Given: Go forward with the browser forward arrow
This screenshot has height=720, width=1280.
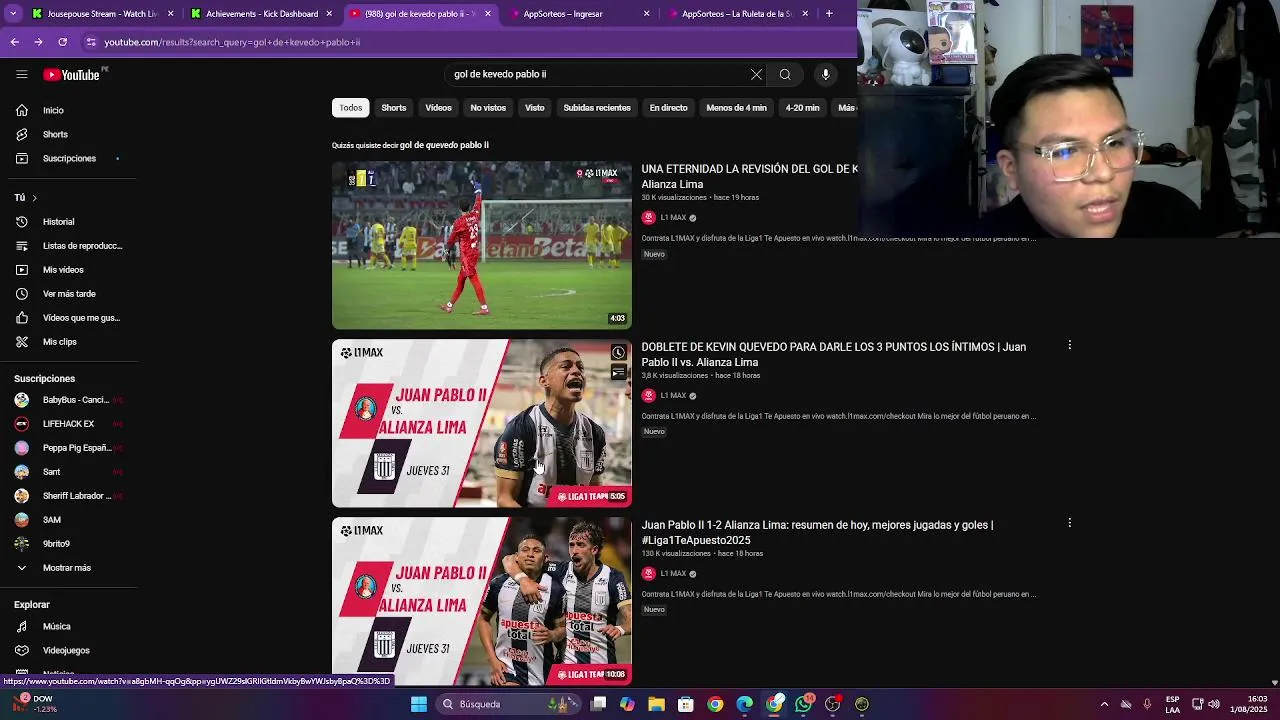Looking at the screenshot, I should tap(38, 42).
